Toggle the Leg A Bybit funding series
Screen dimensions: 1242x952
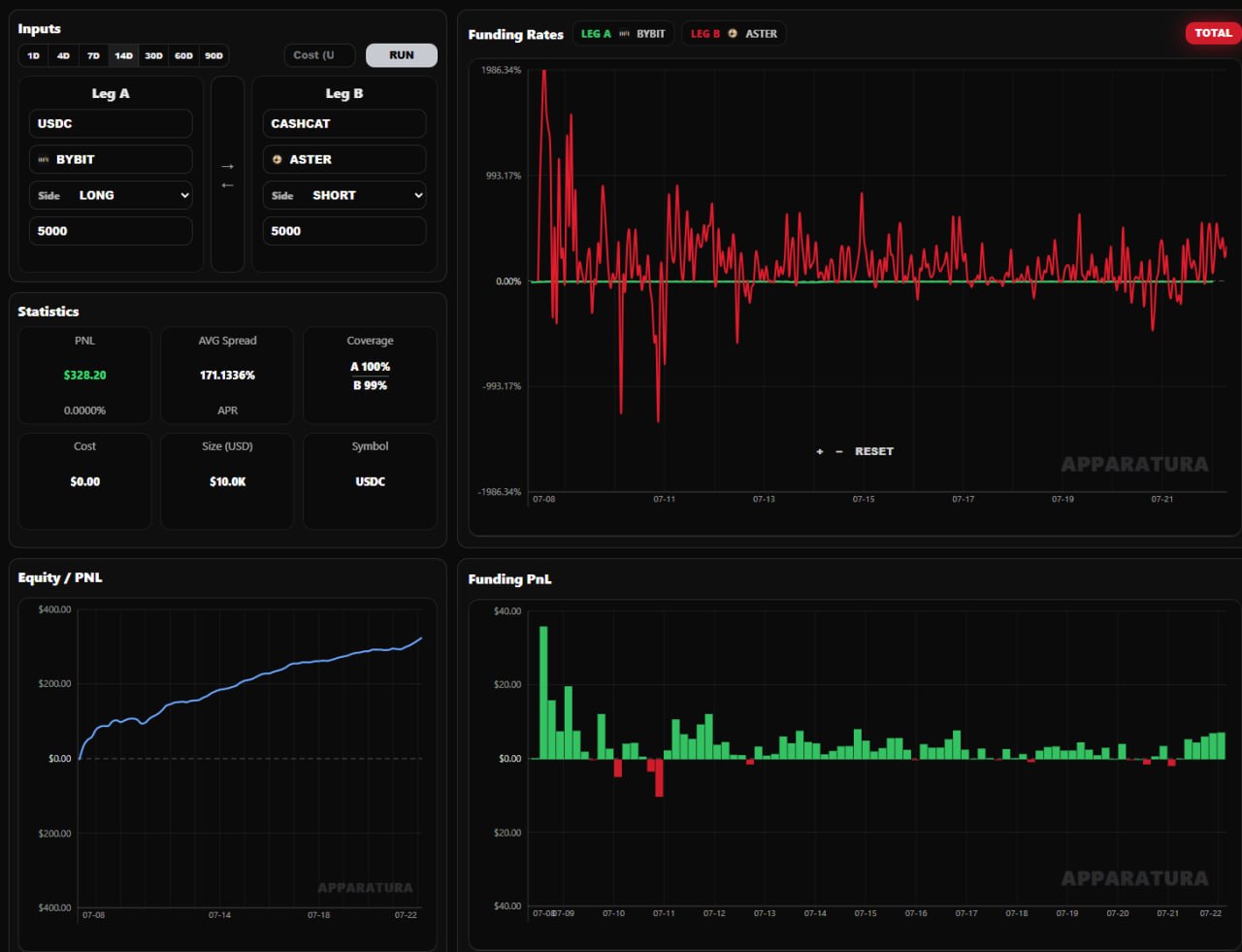623,33
